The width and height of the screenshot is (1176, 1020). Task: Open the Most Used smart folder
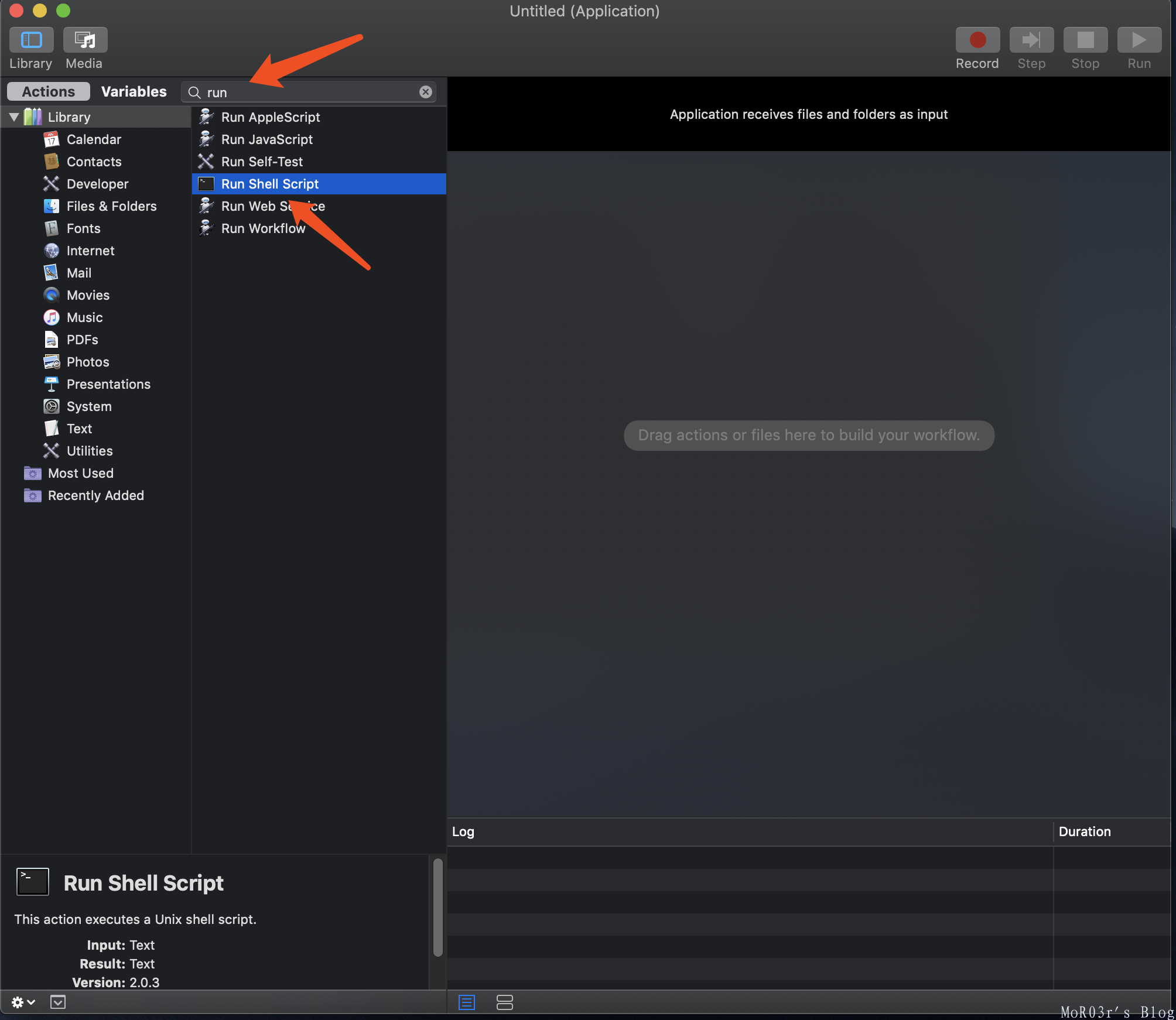point(96,473)
